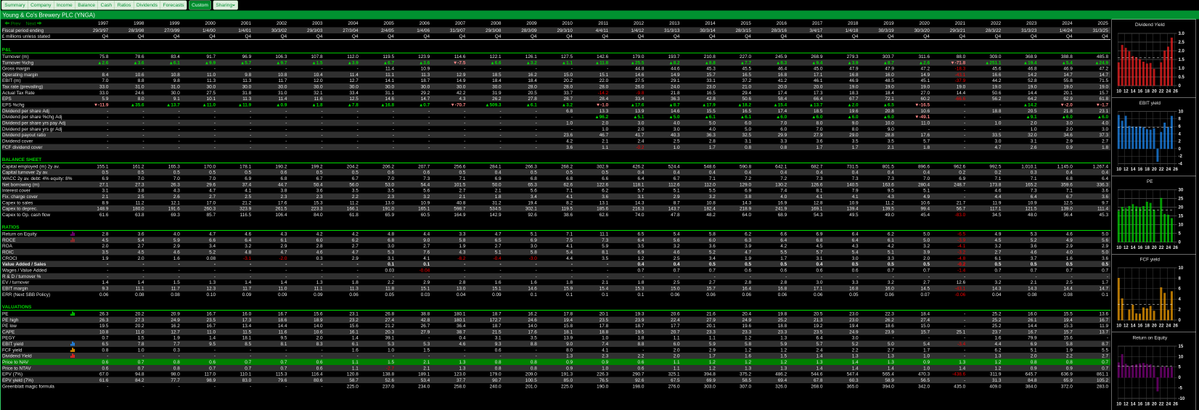Click the purple chart icon for Return on Equity
Screen dimensions: 1199x410
pos(72,233)
